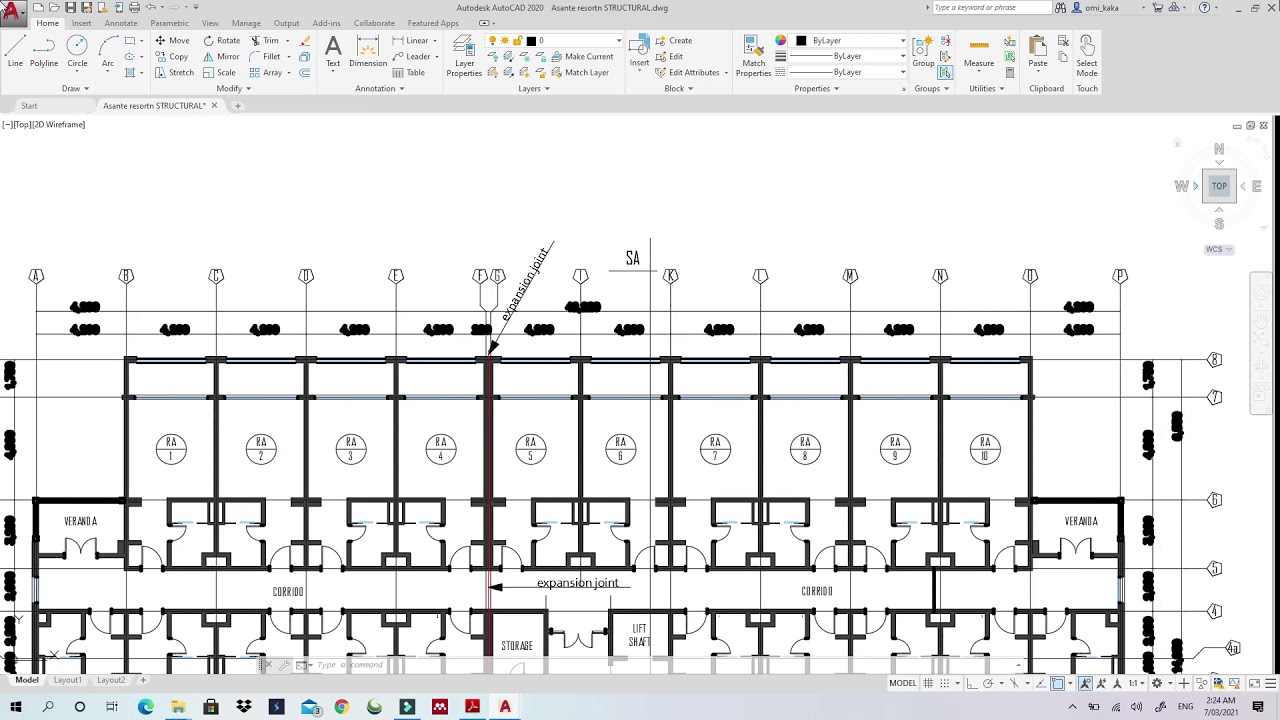Click the Copy modify tool

click(x=171, y=57)
